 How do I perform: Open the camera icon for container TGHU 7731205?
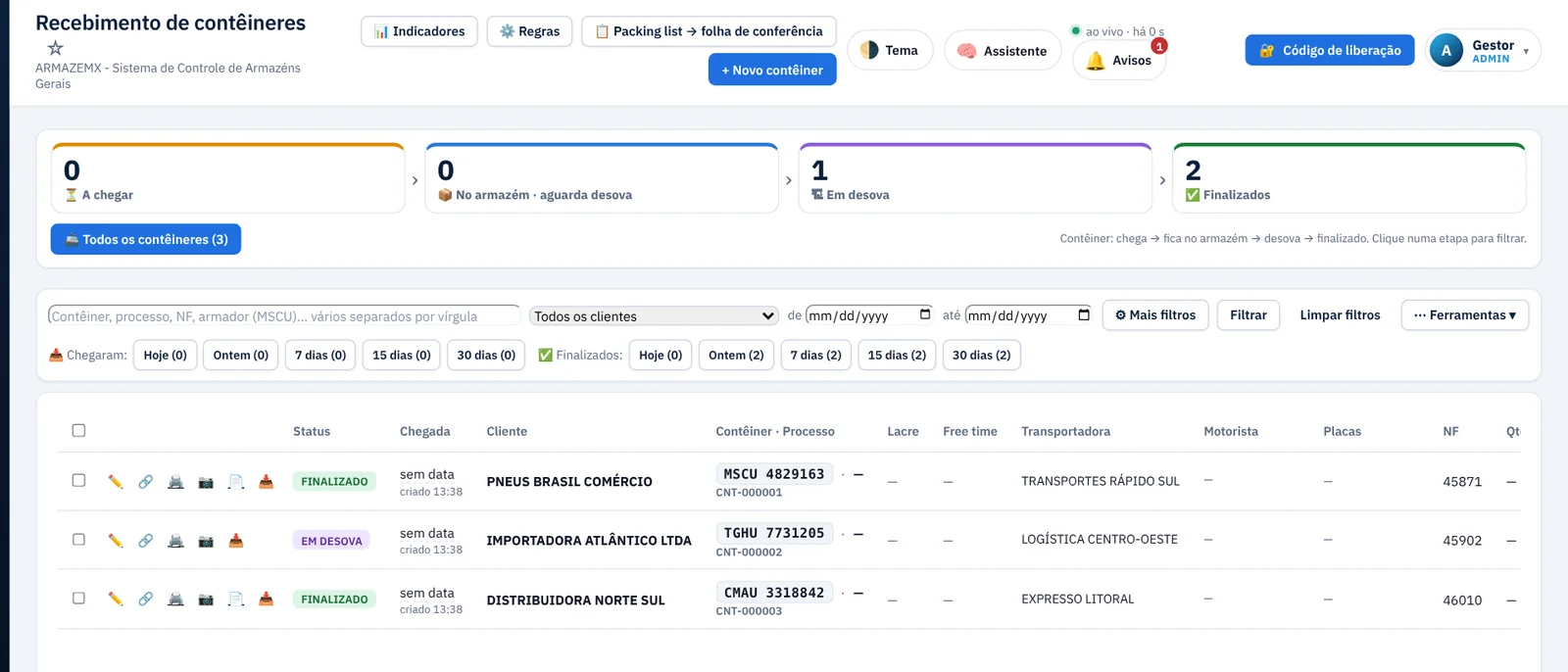tap(206, 541)
